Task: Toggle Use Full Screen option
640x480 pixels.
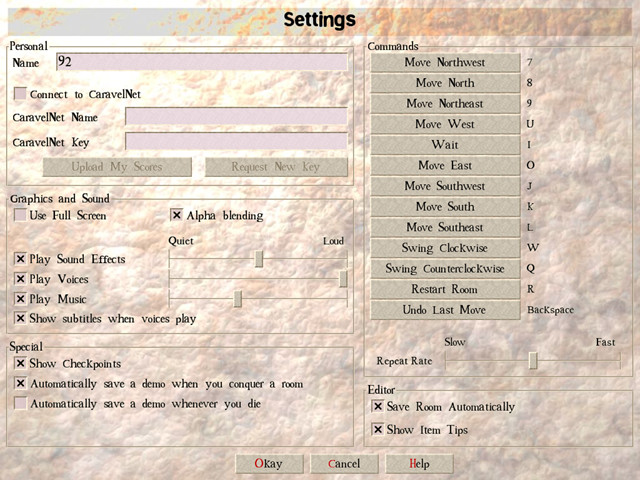Action: [x=20, y=215]
